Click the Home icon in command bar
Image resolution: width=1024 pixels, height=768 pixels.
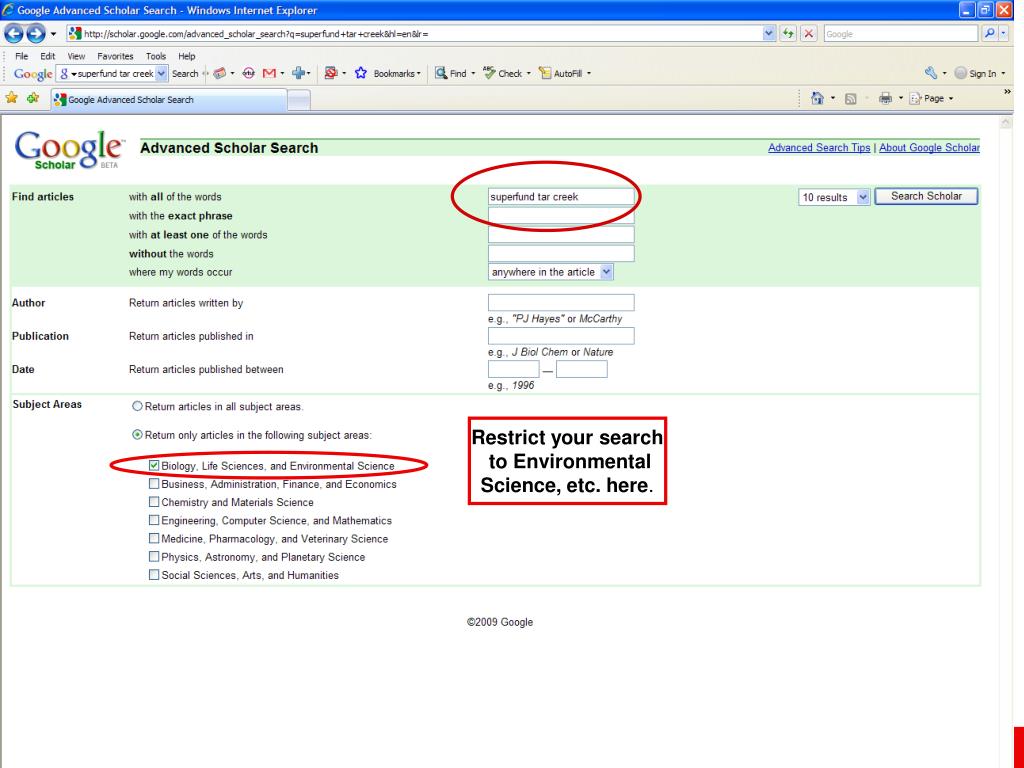pyautogui.click(x=817, y=99)
